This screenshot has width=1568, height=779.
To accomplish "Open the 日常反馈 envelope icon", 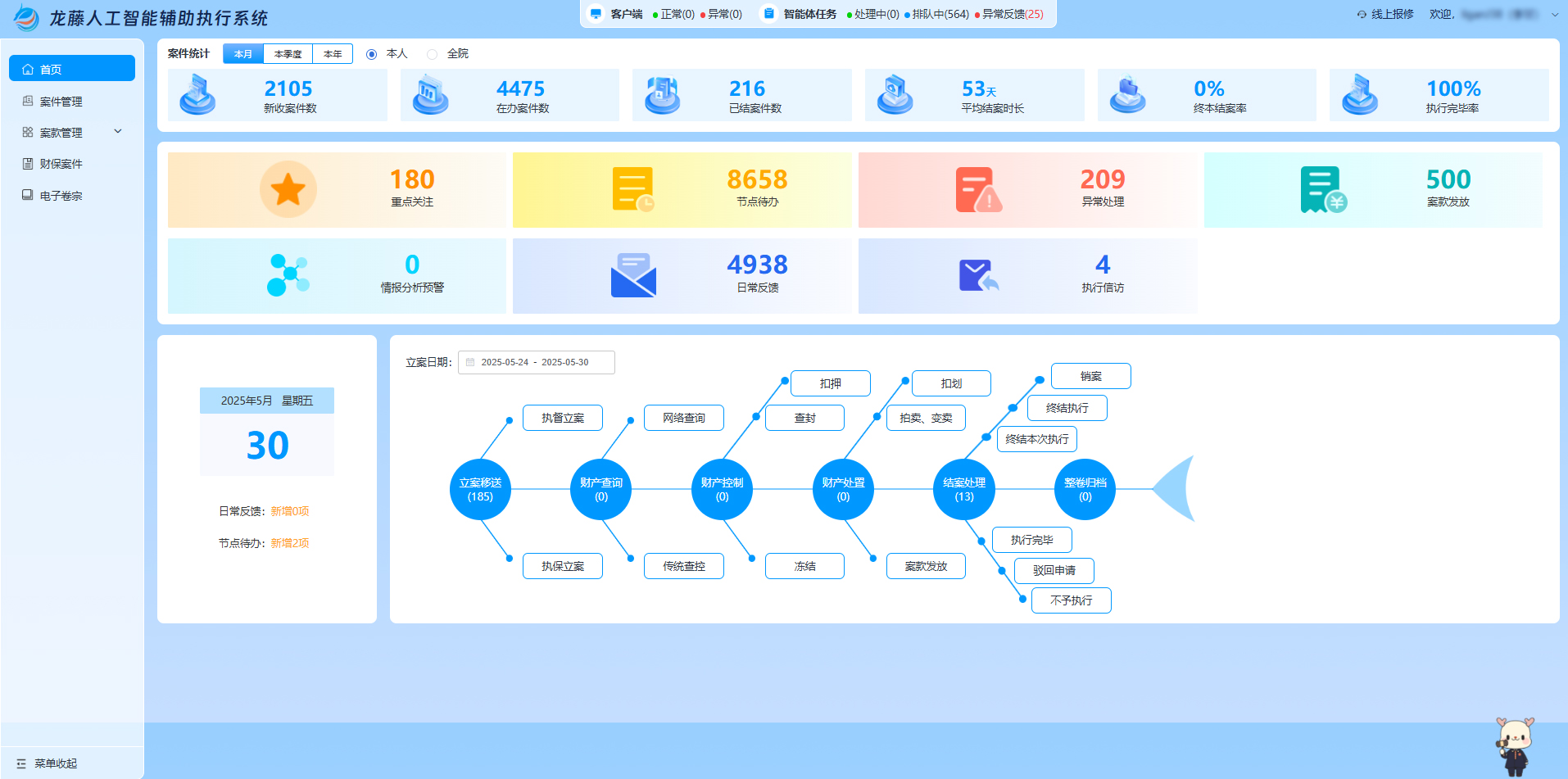I will [633, 275].
